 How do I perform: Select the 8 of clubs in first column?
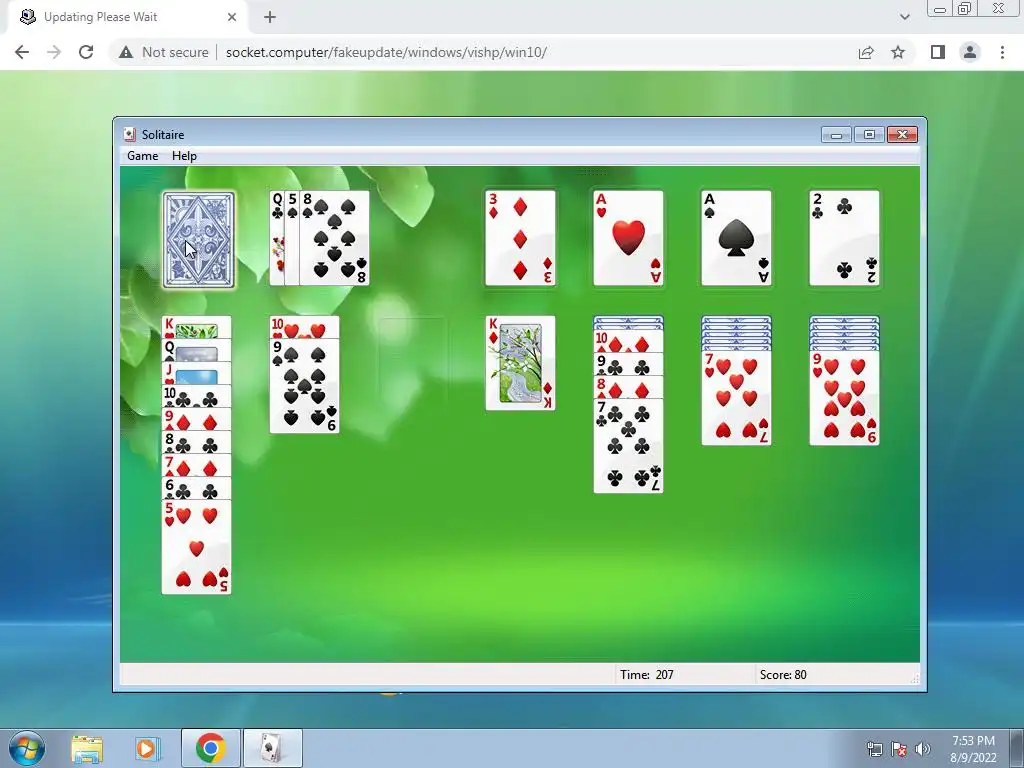click(197, 442)
